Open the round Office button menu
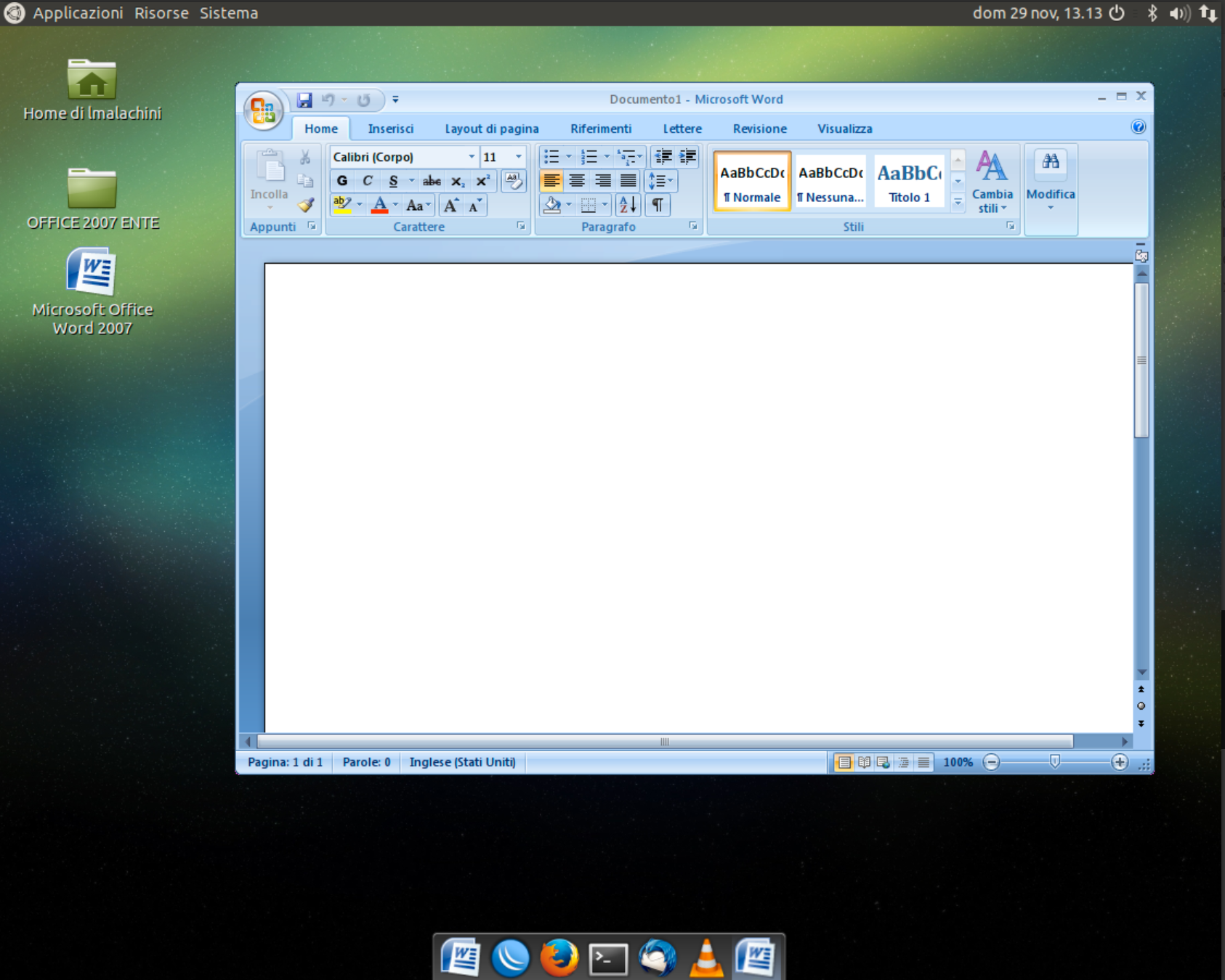 pos(263,110)
